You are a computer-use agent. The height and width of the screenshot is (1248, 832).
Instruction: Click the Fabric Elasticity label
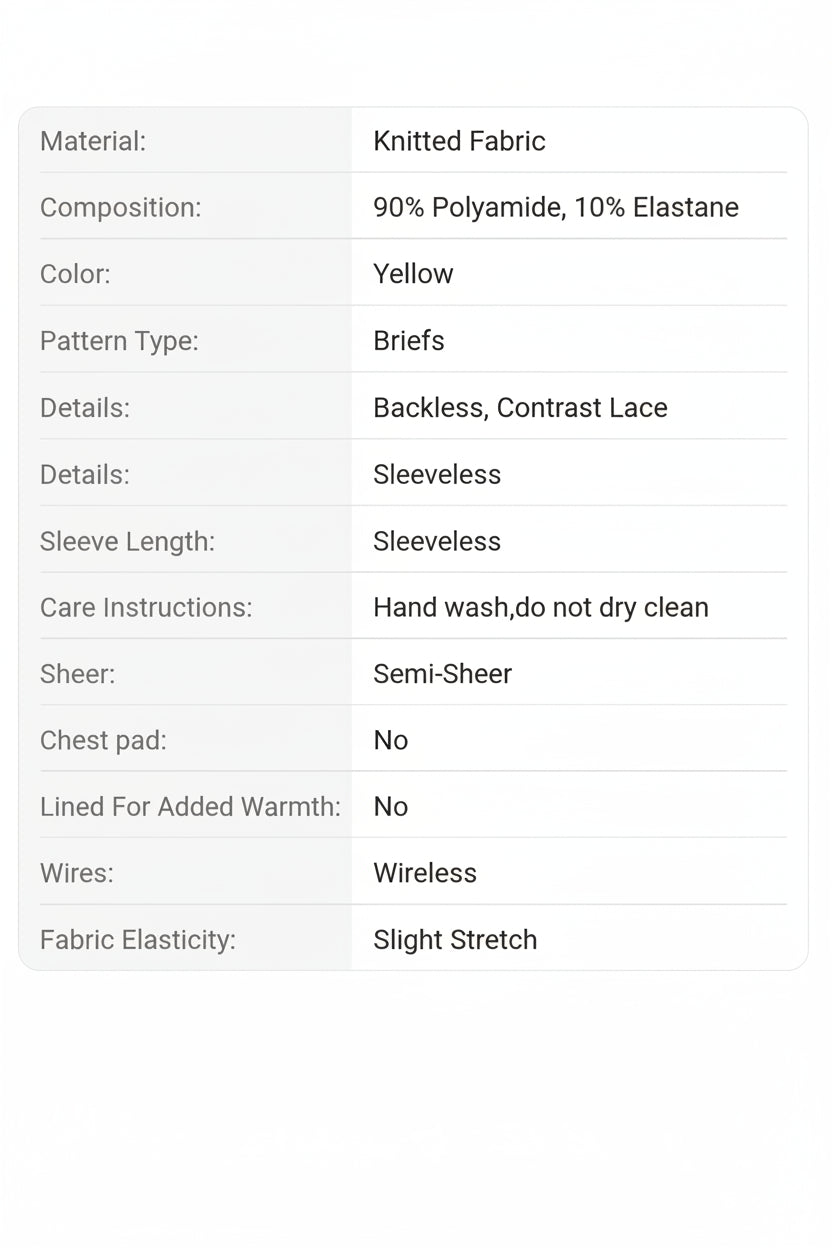point(138,940)
